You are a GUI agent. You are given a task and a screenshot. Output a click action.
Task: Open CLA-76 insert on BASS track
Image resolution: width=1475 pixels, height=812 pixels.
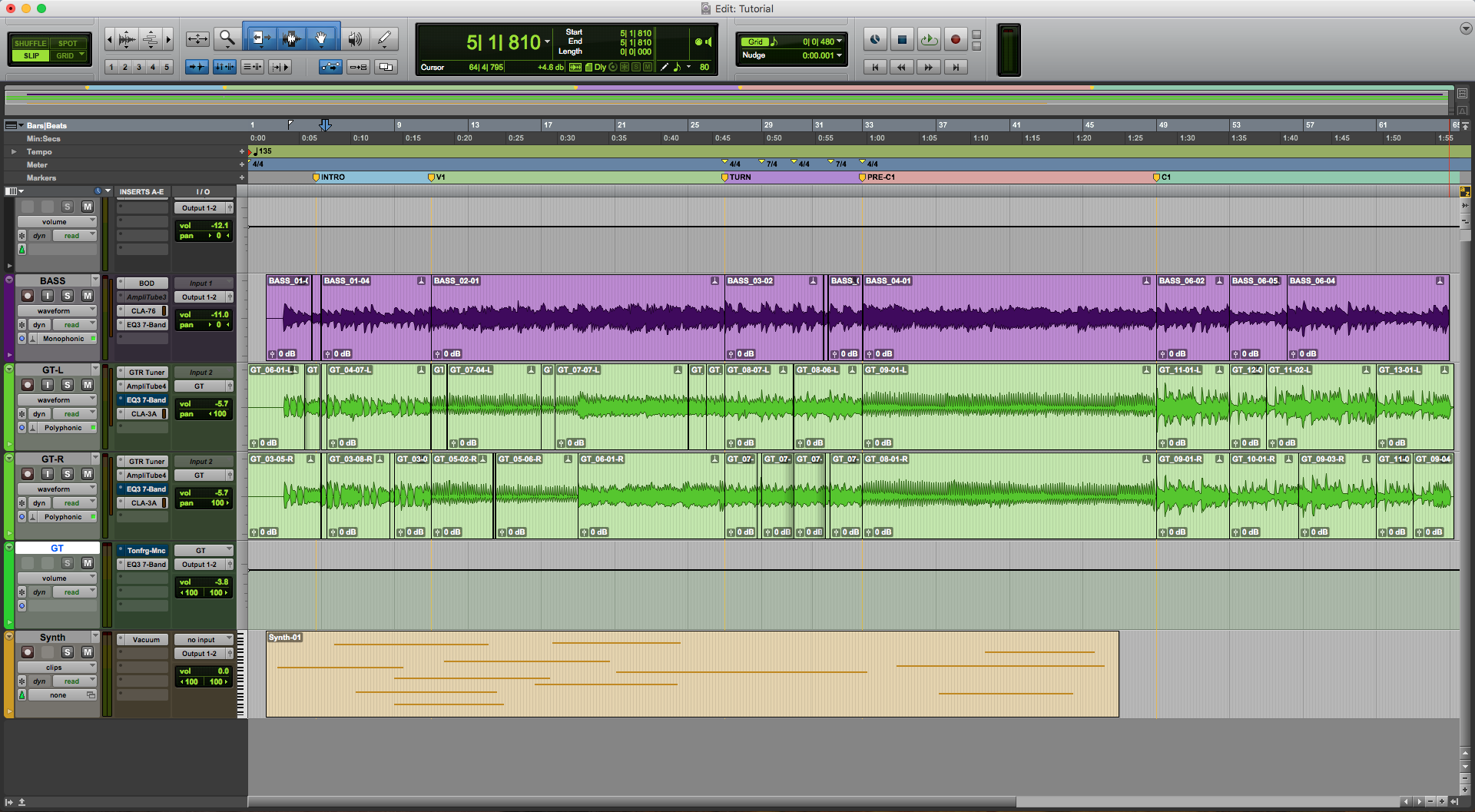click(x=143, y=311)
